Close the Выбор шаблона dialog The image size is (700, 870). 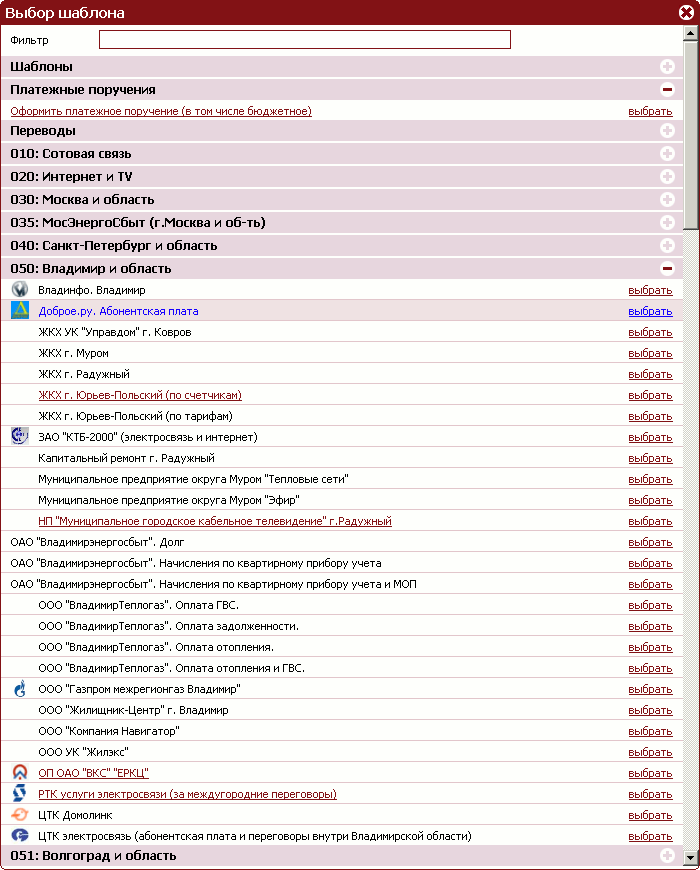[686, 12]
